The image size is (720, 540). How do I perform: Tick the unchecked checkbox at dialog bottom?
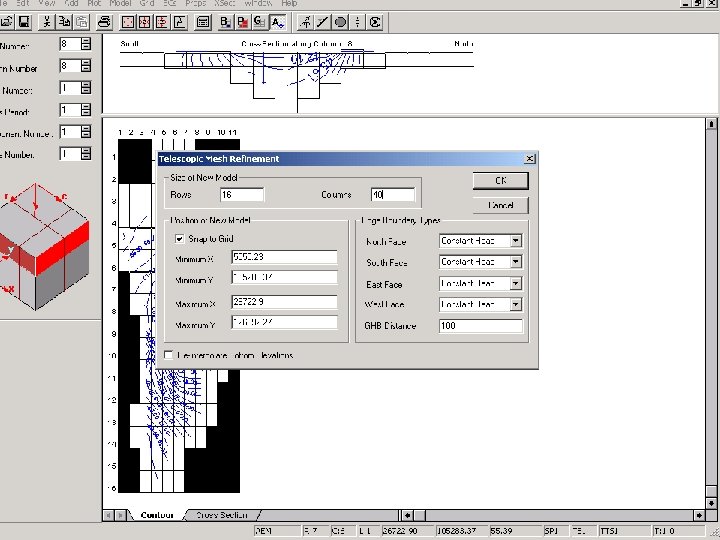click(x=169, y=355)
